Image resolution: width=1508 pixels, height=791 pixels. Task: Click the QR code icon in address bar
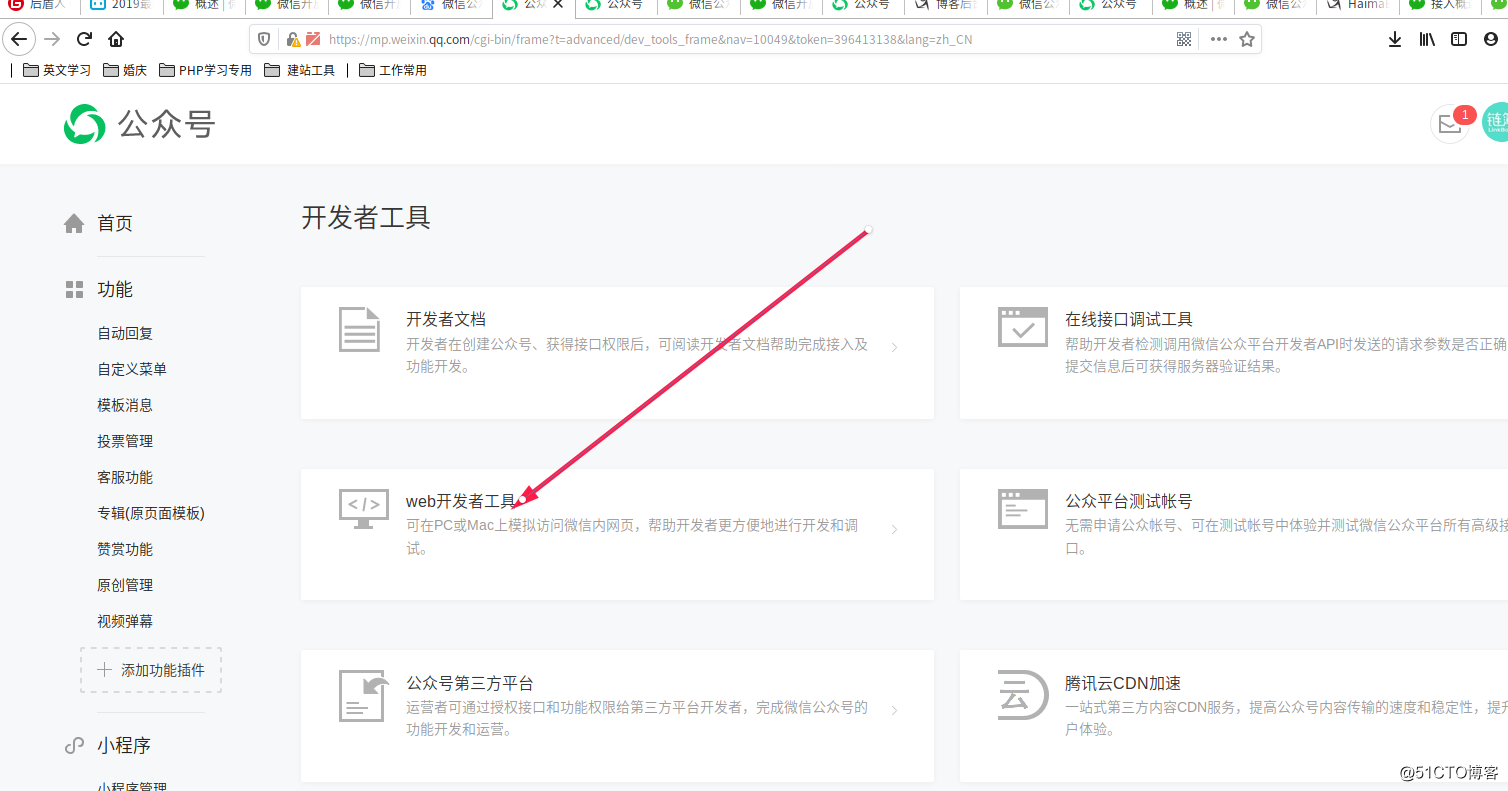pyautogui.click(x=1184, y=39)
